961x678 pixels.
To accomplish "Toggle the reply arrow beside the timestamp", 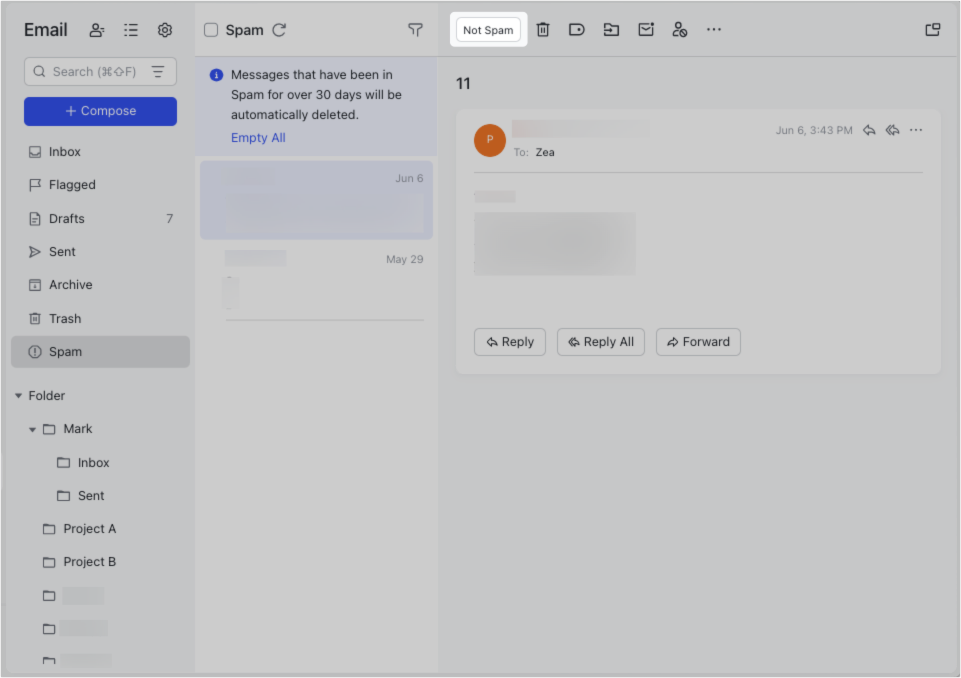I will pyautogui.click(x=869, y=129).
